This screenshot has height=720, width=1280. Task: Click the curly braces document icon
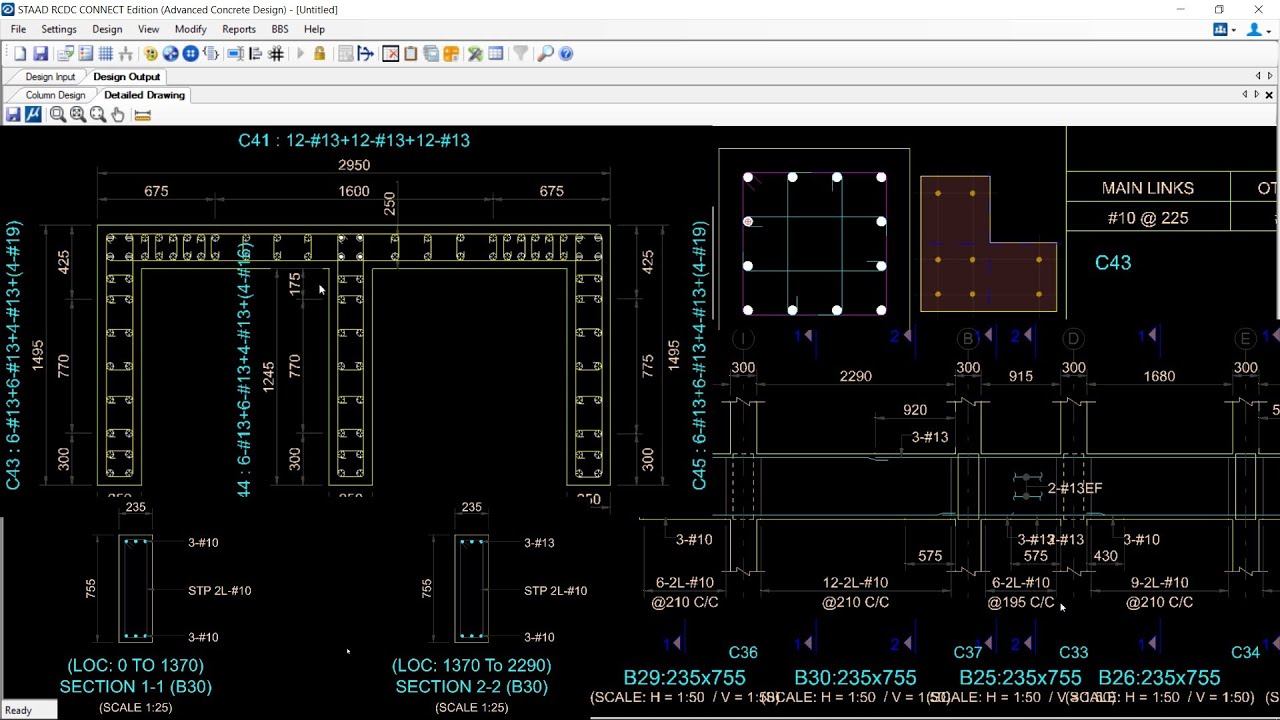(x=211, y=54)
